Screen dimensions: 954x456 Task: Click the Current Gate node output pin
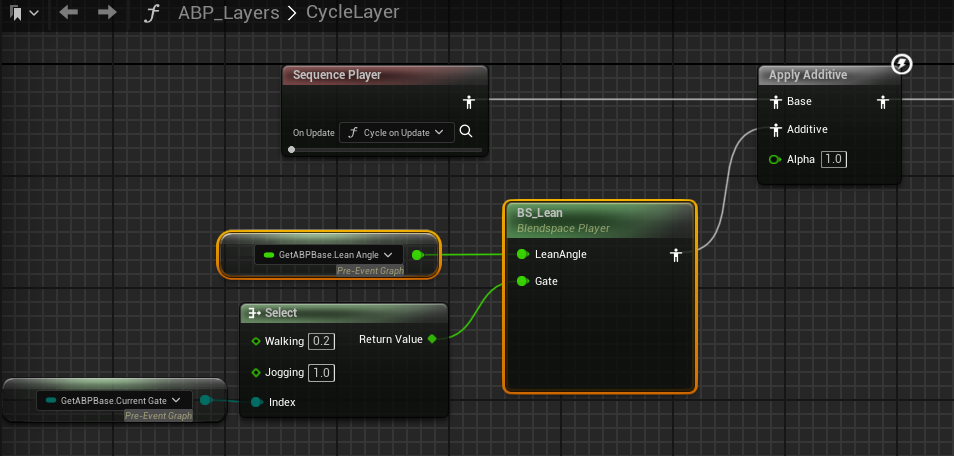(x=206, y=400)
